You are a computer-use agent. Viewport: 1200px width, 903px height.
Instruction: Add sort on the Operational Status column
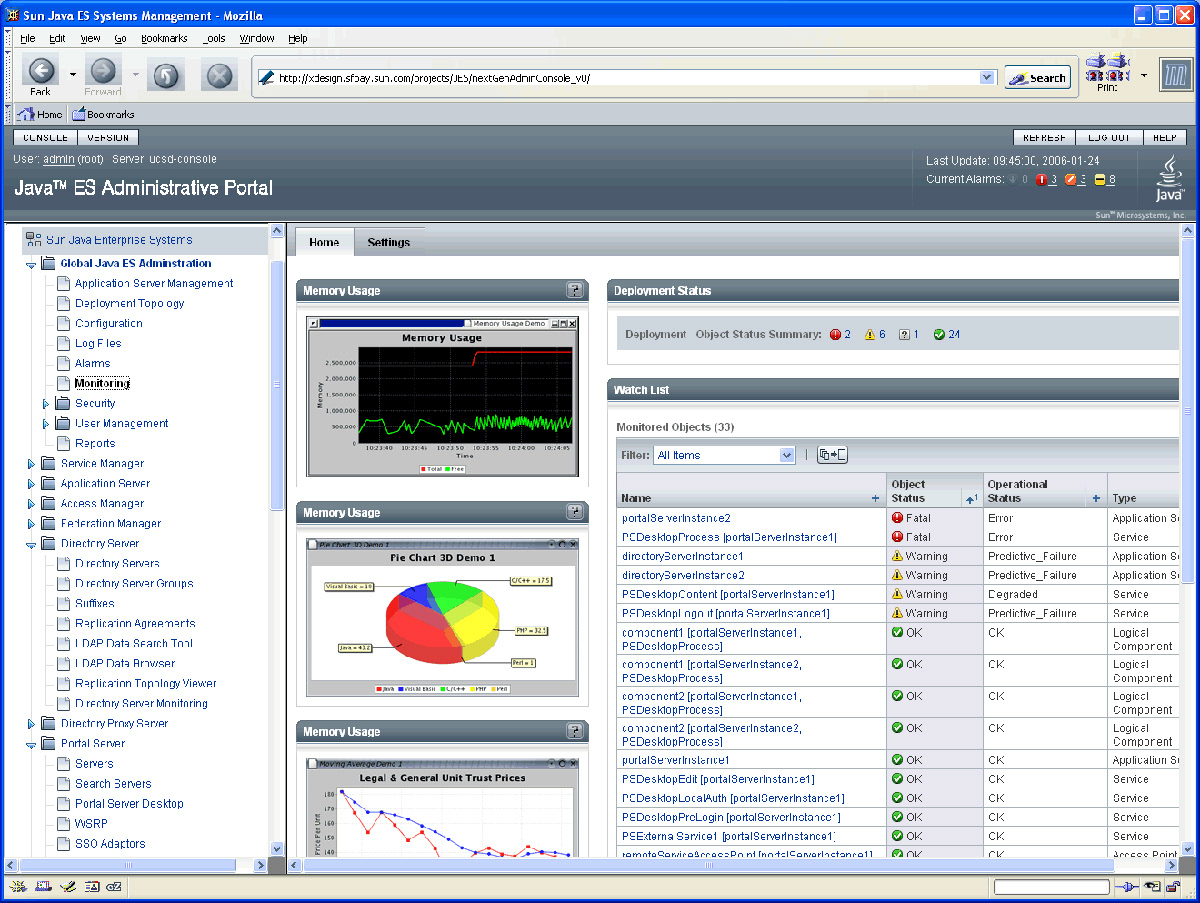pos(1096,498)
